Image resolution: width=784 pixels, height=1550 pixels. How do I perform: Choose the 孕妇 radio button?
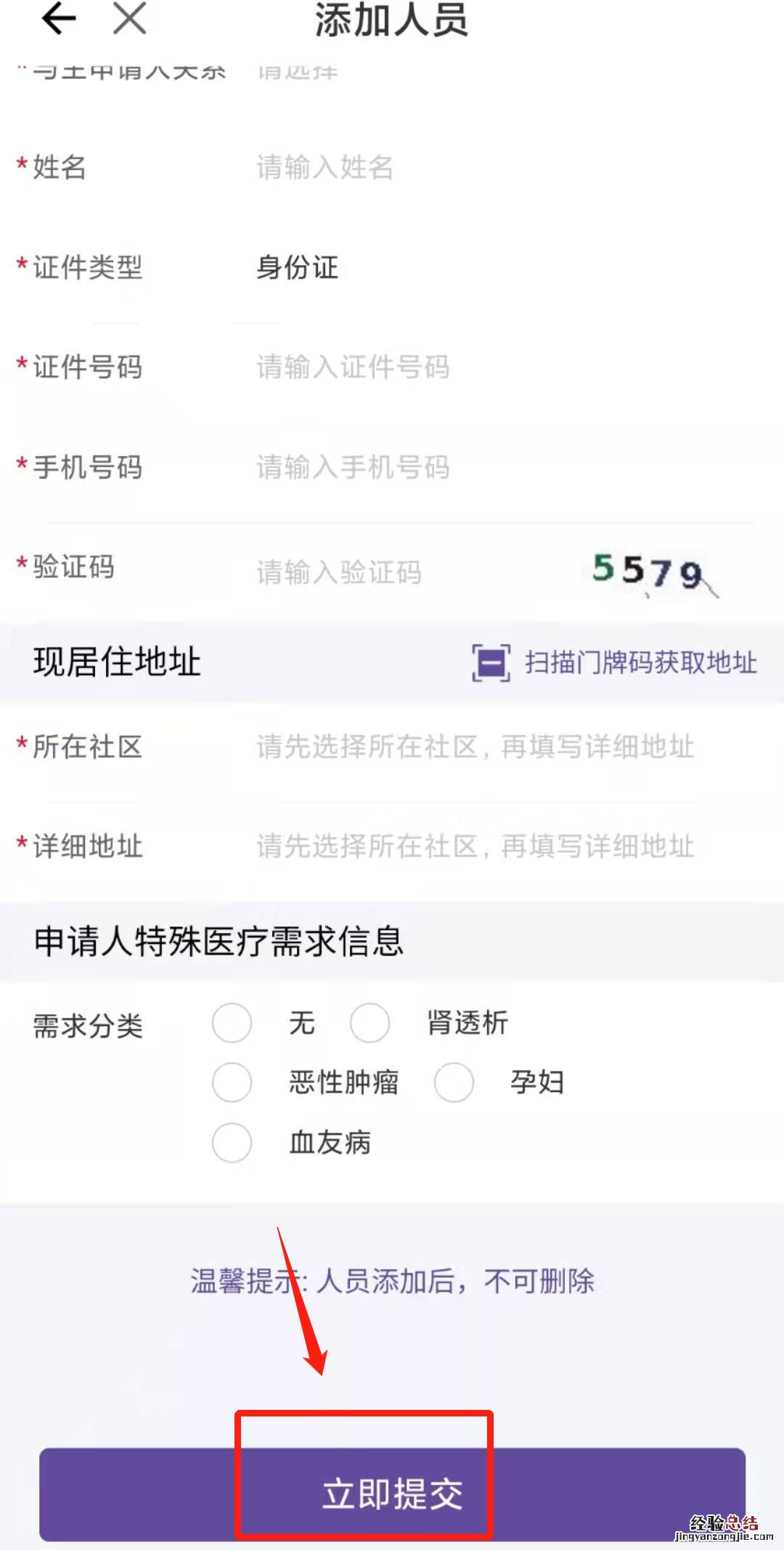[454, 1082]
